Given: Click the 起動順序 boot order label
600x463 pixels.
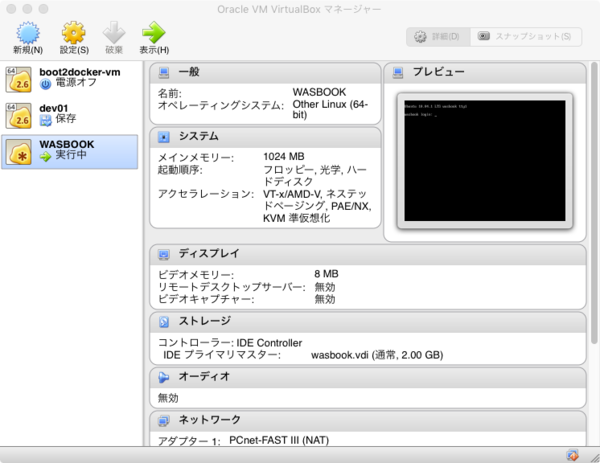Looking at the screenshot, I should pyautogui.click(x=180, y=170).
